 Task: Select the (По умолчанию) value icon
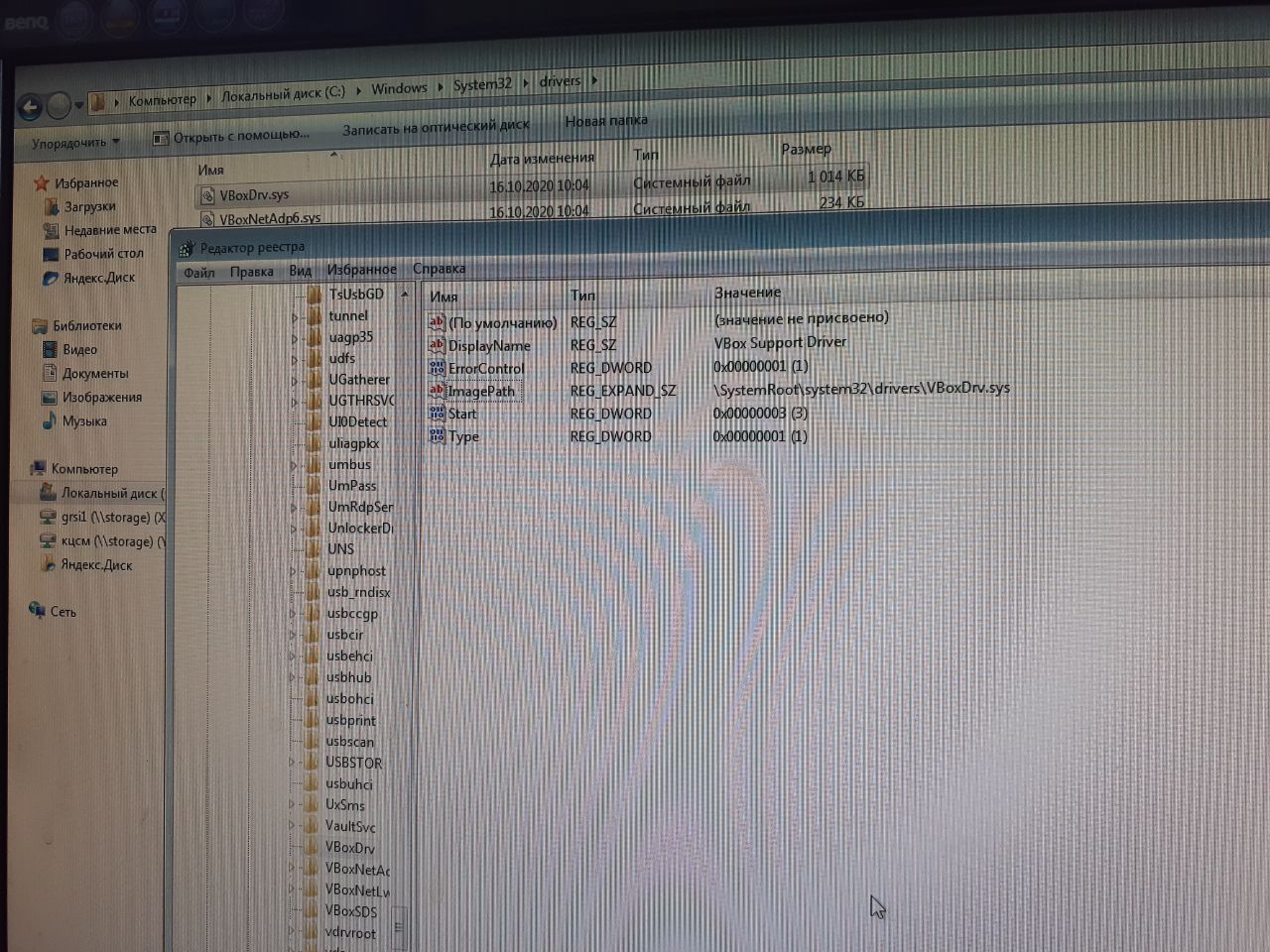(x=437, y=322)
